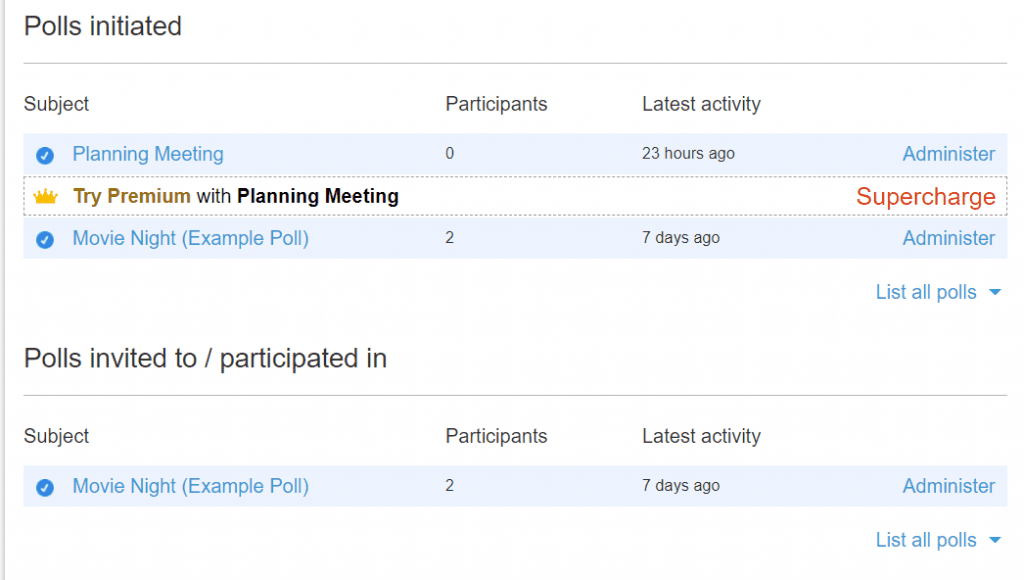The width and height of the screenshot is (1024, 580).
Task: Administer the Planning Meeting poll
Action: (x=949, y=154)
